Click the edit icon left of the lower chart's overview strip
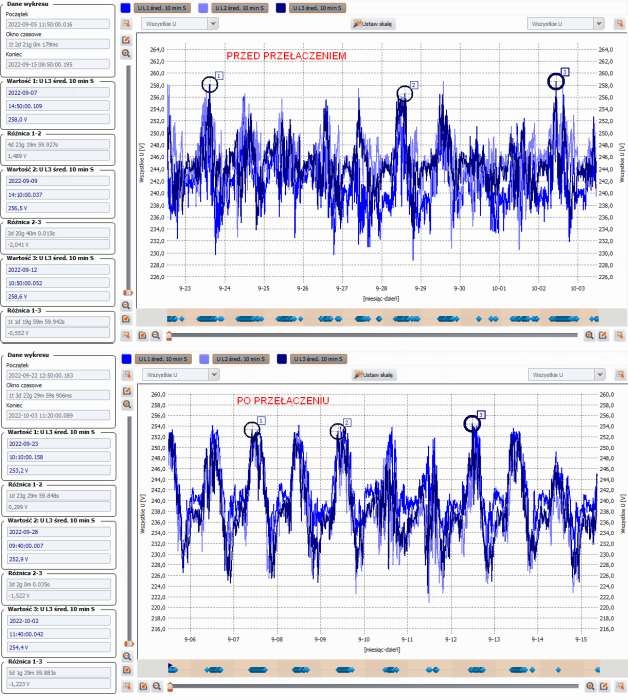 pyautogui.click(x=127, y=670)
